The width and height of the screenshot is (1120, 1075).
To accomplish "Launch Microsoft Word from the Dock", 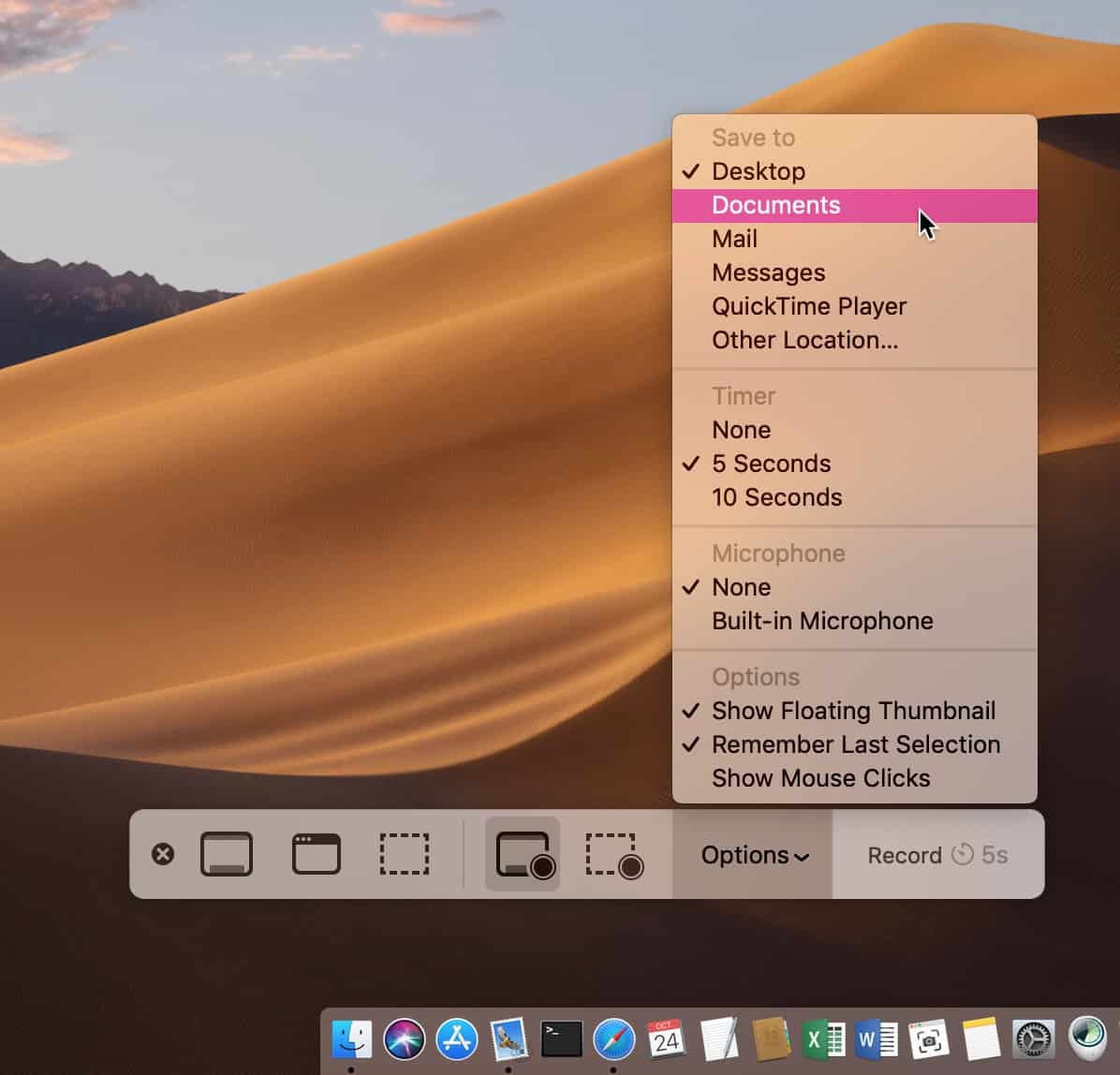I will 877,1038.
